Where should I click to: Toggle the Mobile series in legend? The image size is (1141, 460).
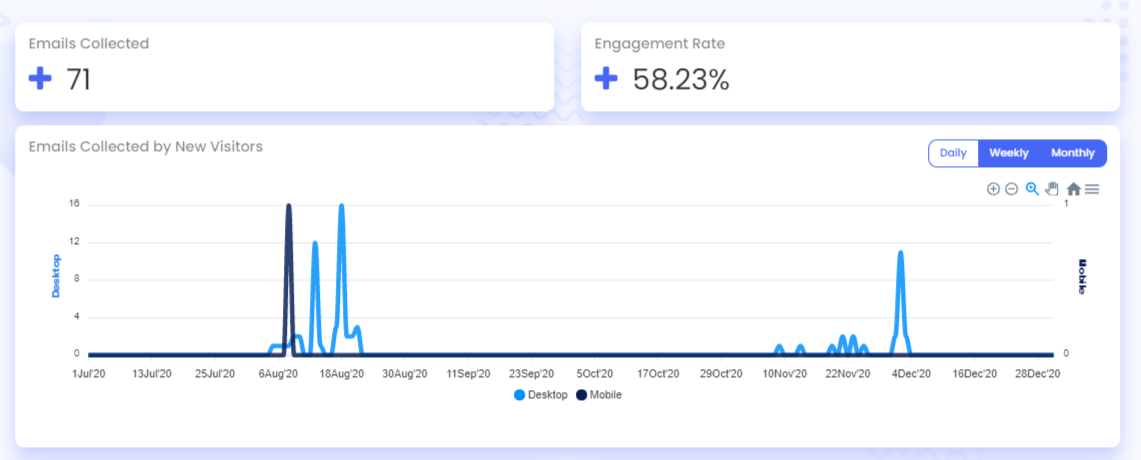point(605,395)
